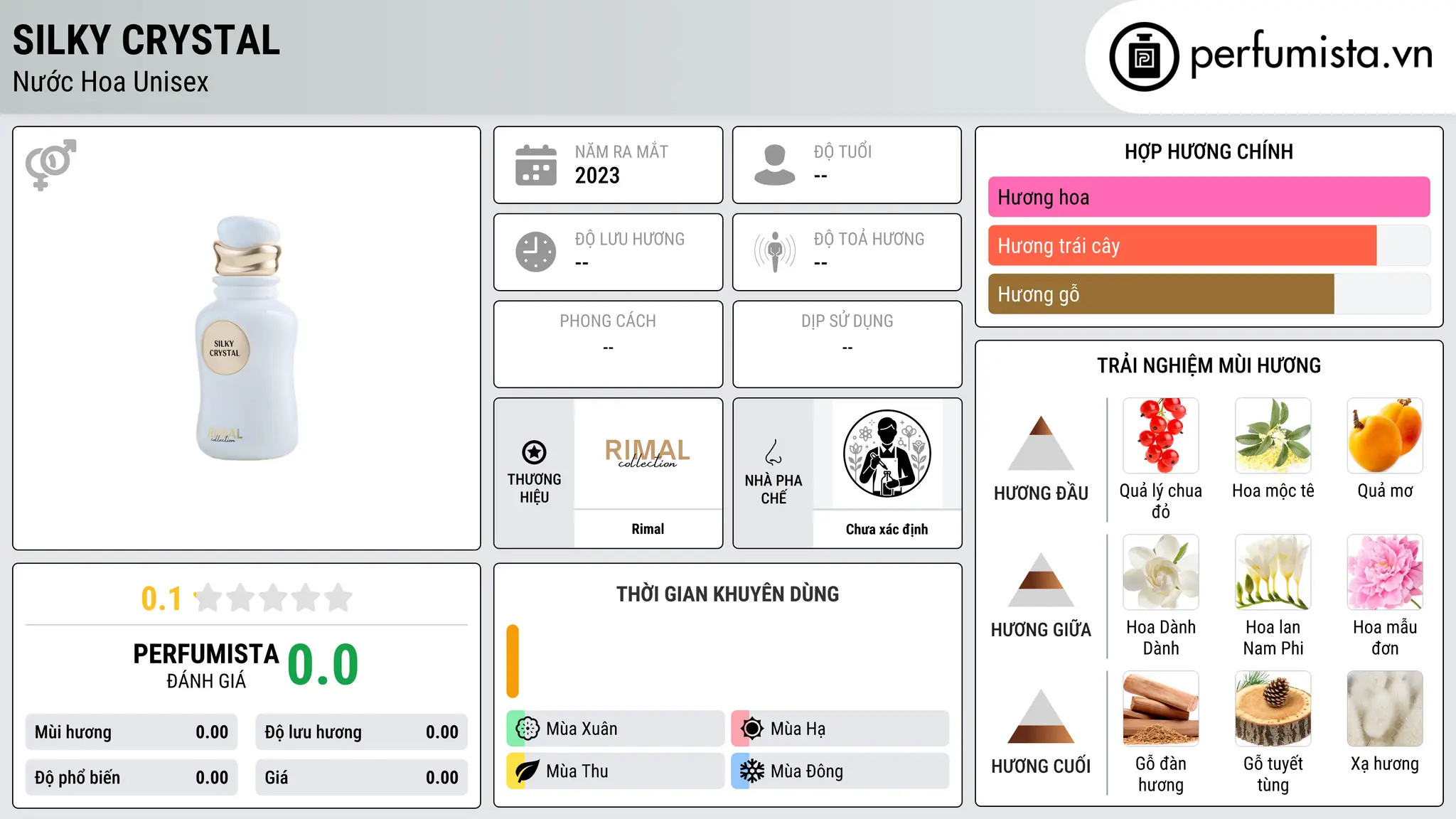The image size is (1456, 819).
Task: Click the Mùi hương 0.00 score box
Action: [x=132, y=732]
